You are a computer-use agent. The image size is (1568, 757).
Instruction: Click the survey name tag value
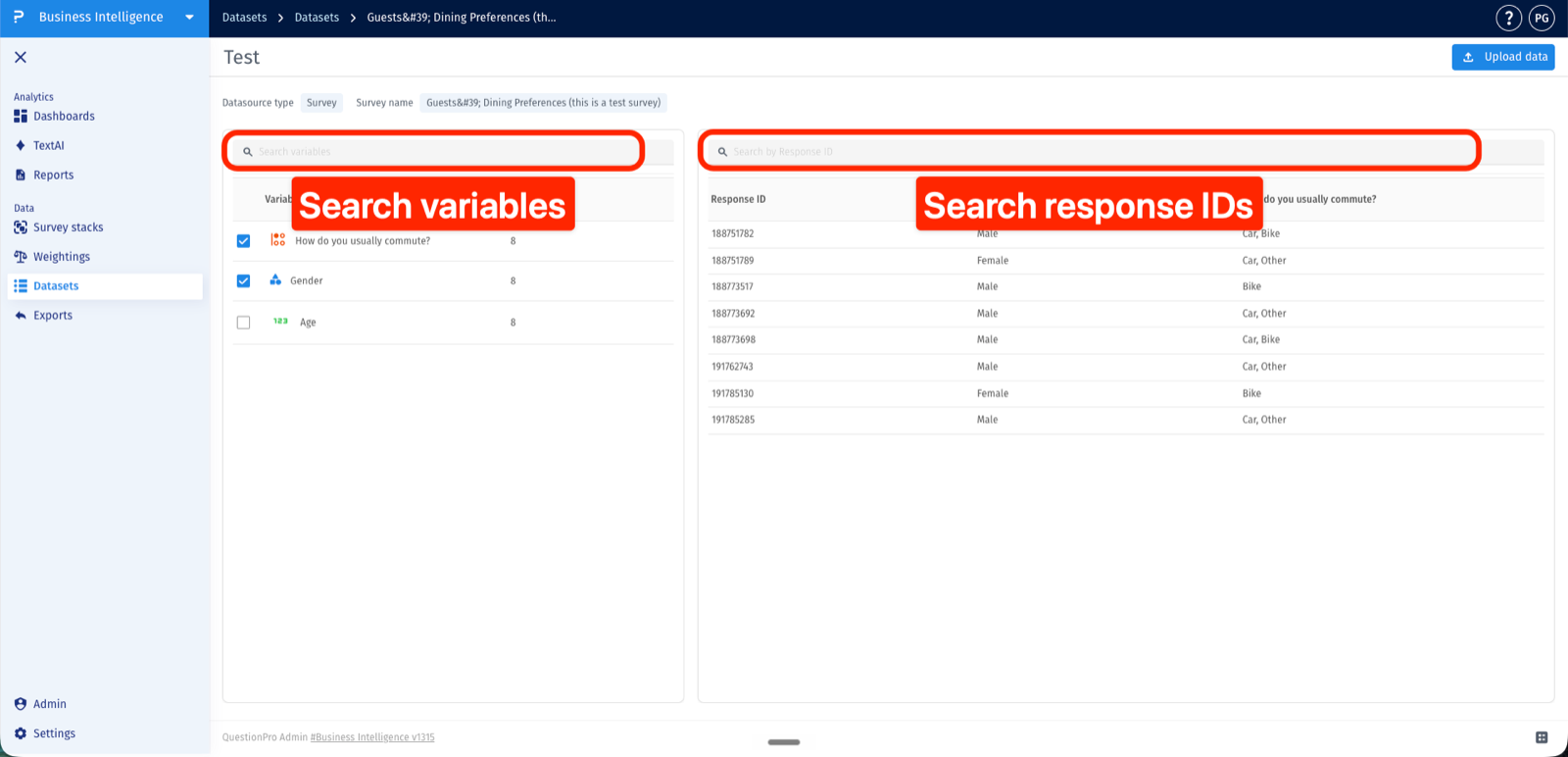pos(543,102)
